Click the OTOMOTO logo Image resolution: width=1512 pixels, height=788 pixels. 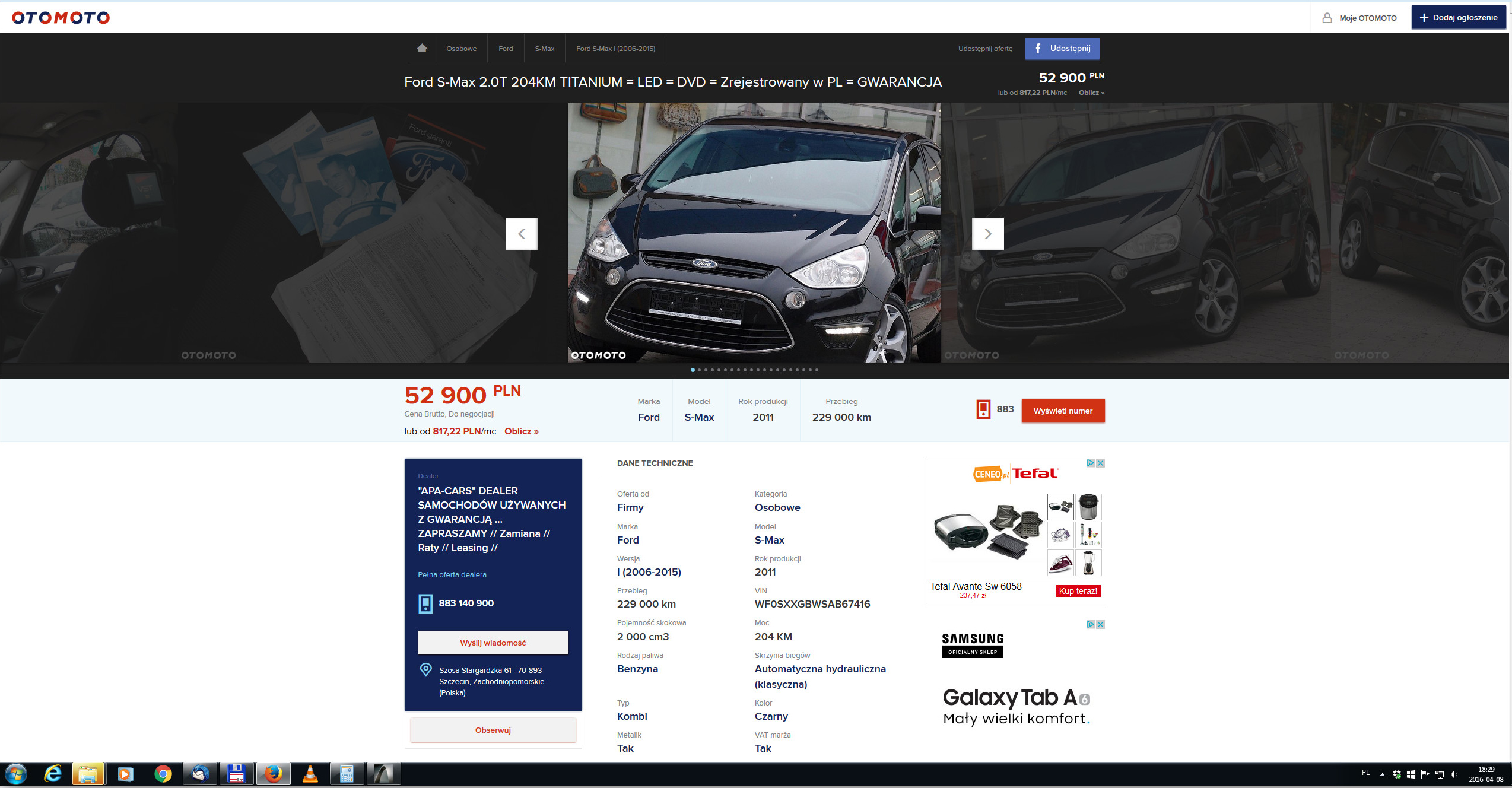click(61, 18)
